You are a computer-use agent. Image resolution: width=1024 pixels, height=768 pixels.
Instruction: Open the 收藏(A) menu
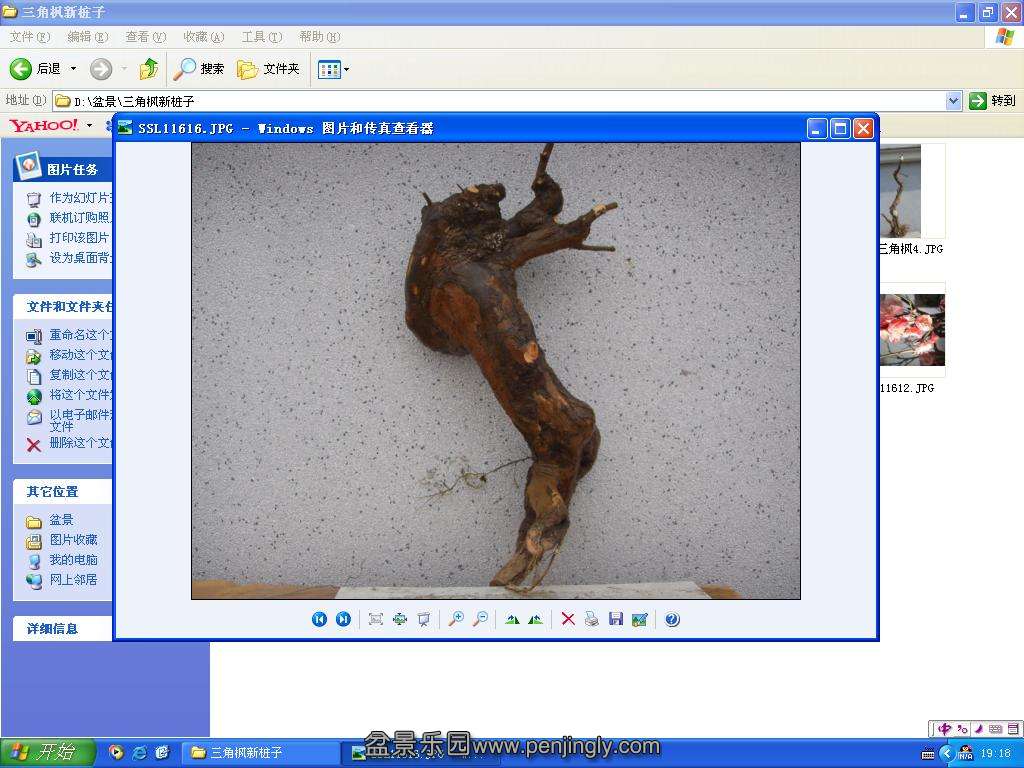tap(204, 37)
